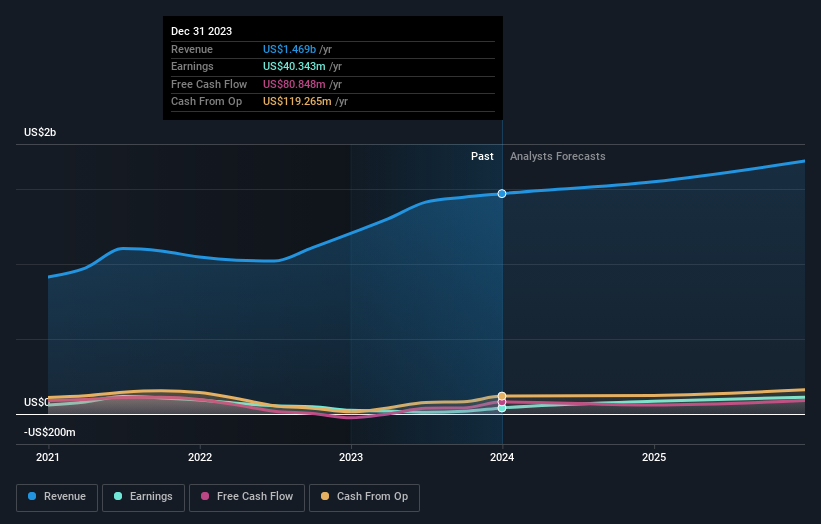Click the US$1.469b revenue value
This screenshot has width=821, height=524.
click(290, 49)
